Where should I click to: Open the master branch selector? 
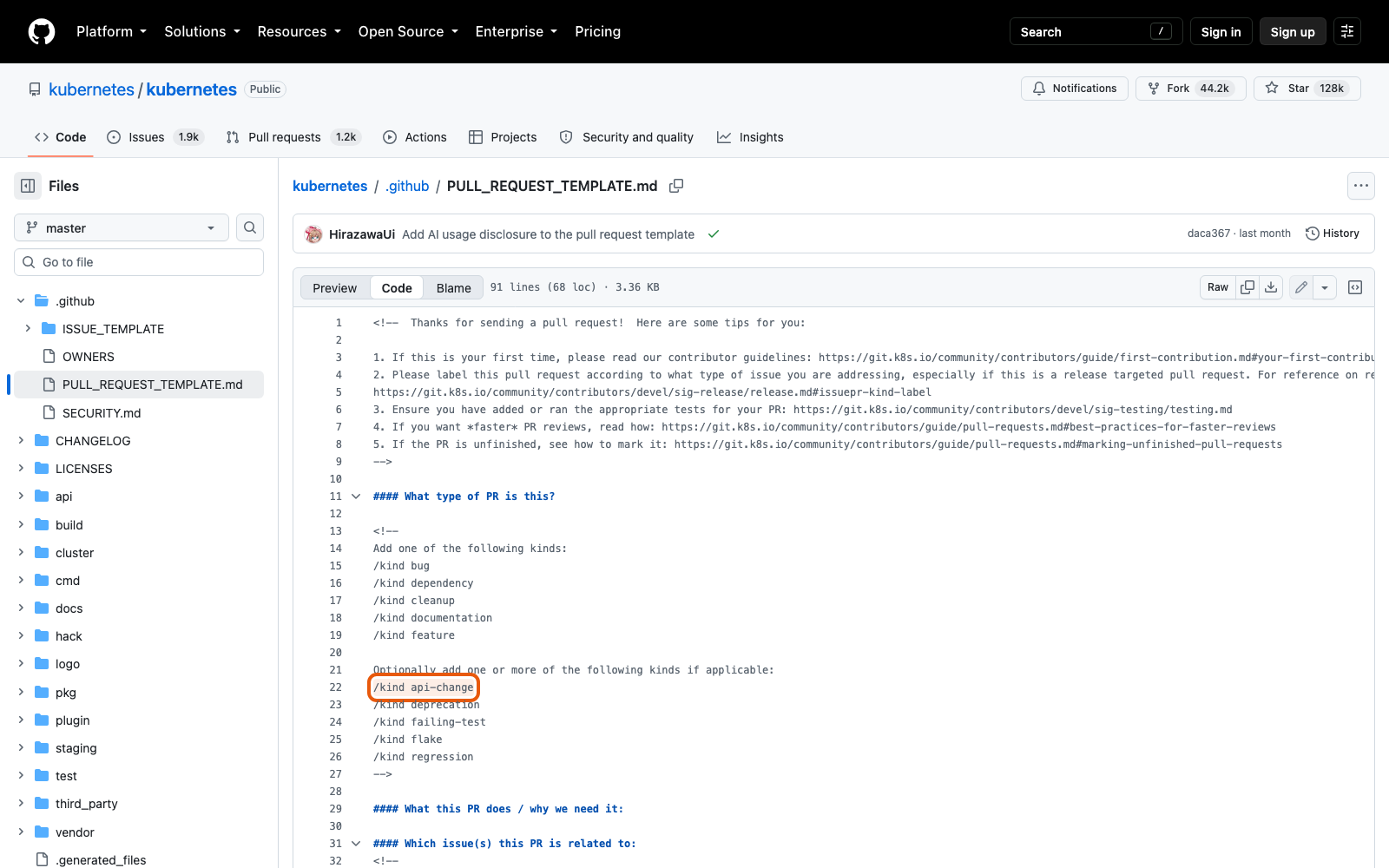122,227
